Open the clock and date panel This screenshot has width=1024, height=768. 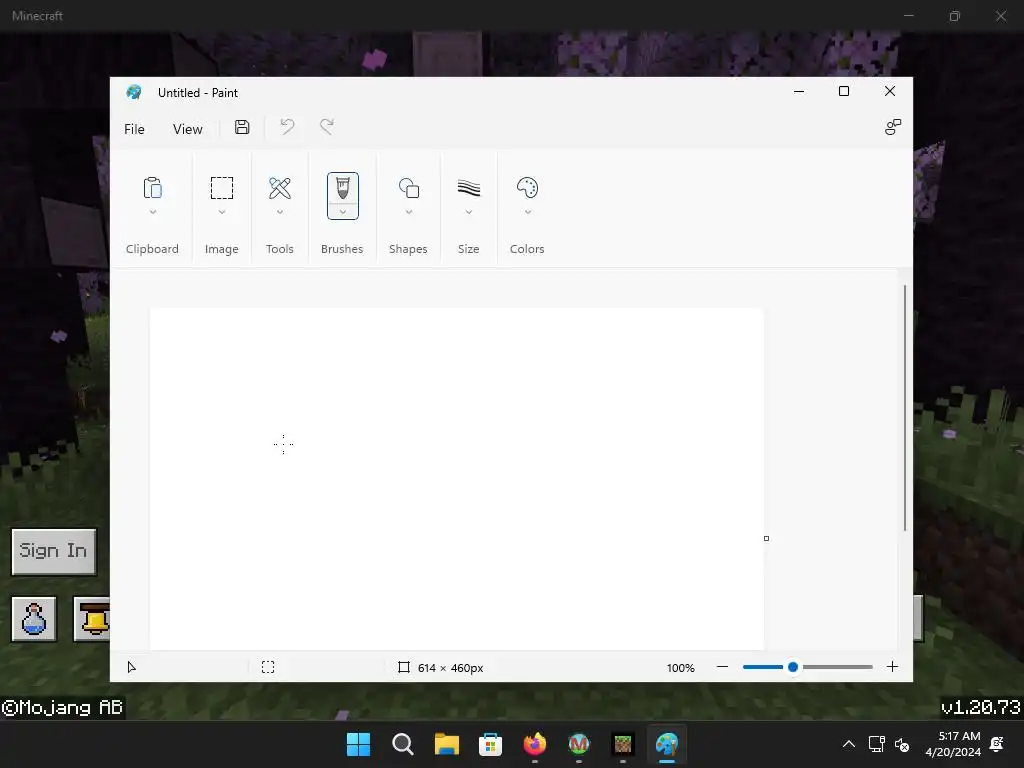953,744
